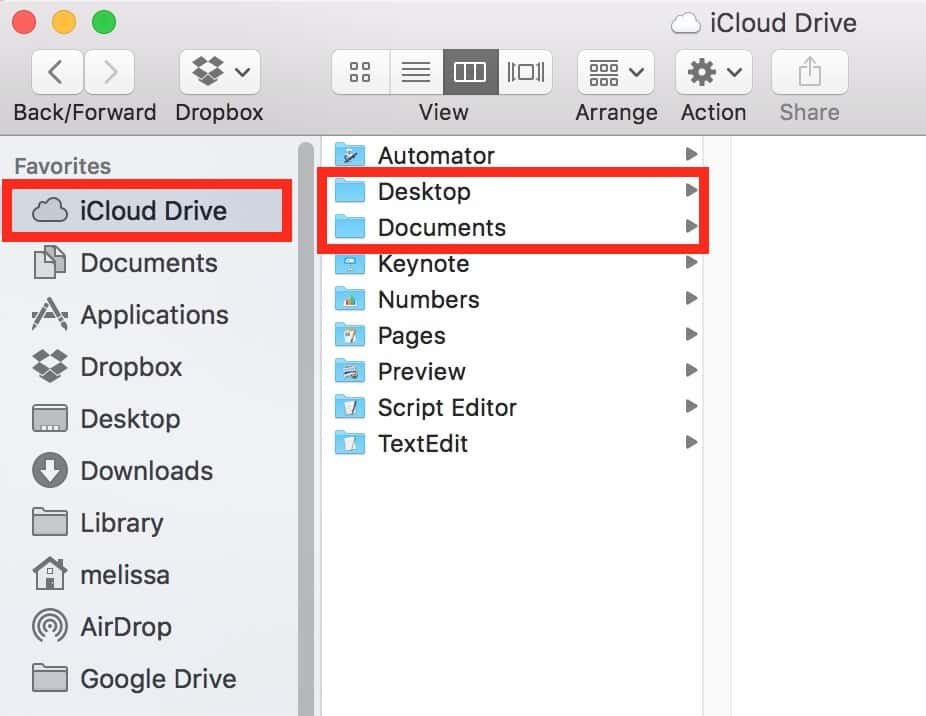
Task: Open the Arrange dropdown menu
Action: pyautogui.click(x=616, y=72)
